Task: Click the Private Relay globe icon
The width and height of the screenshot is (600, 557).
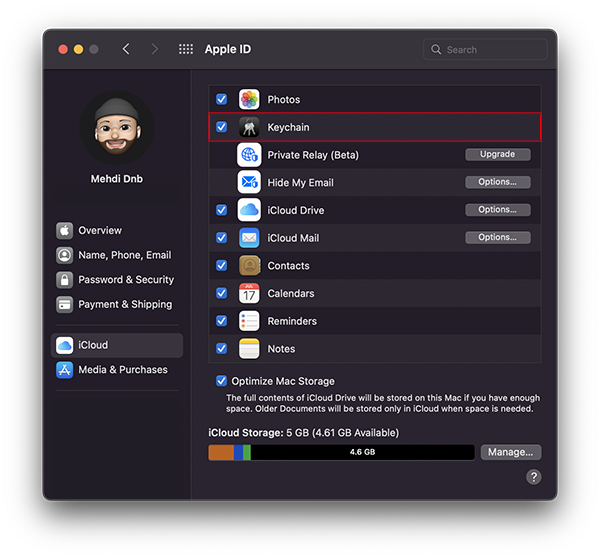Action: coord(249,155)
